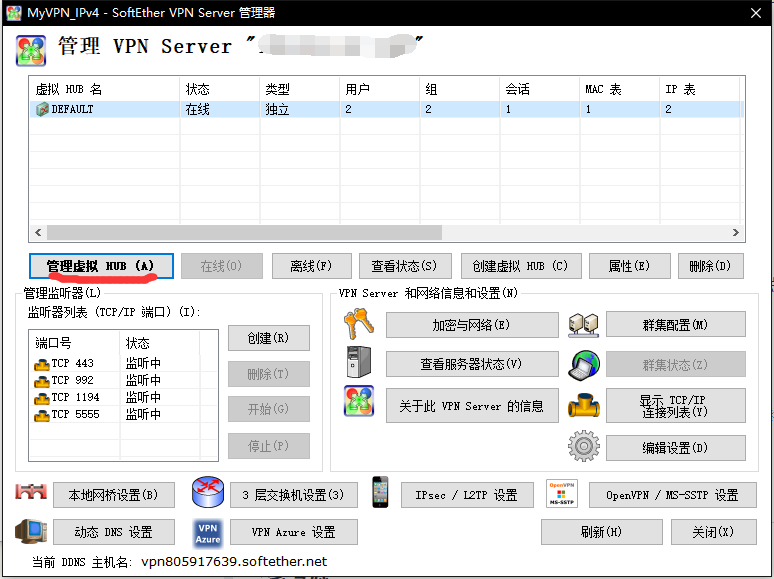Screen dimensions: 774x579
Task: Open 群集配置(M)
Action: tap(675, 324)
